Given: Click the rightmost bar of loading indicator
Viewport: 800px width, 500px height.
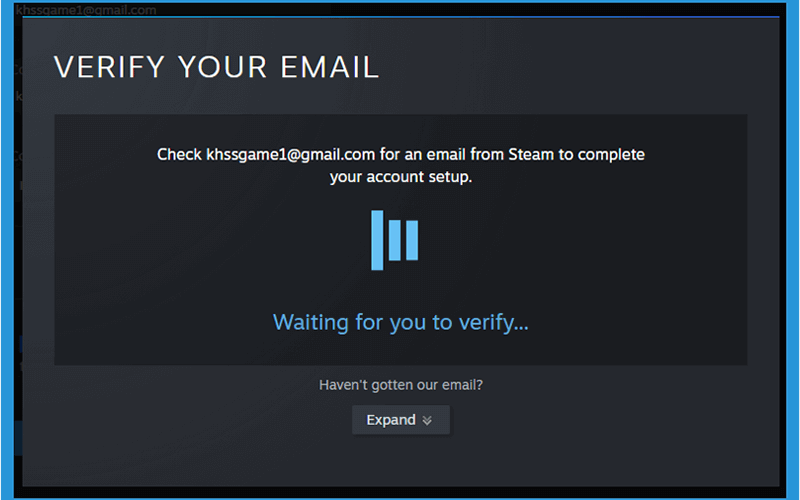Looking at the screenshot, I should point(412,240).
